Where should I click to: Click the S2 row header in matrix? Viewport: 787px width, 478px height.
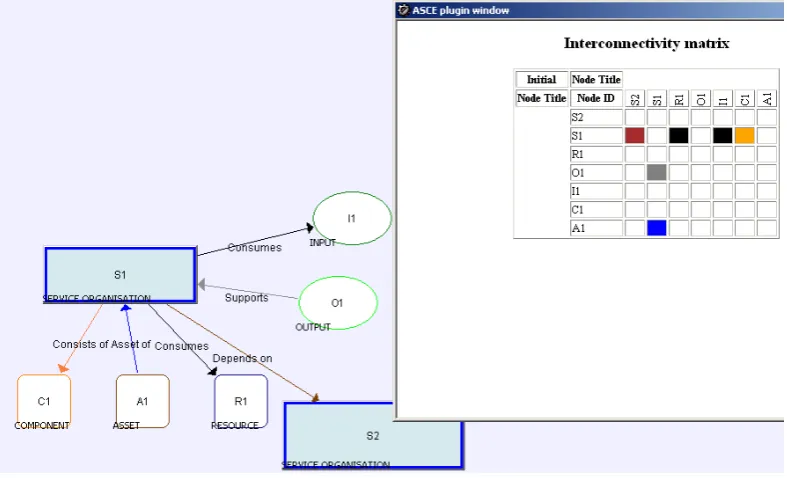[596, 117]
